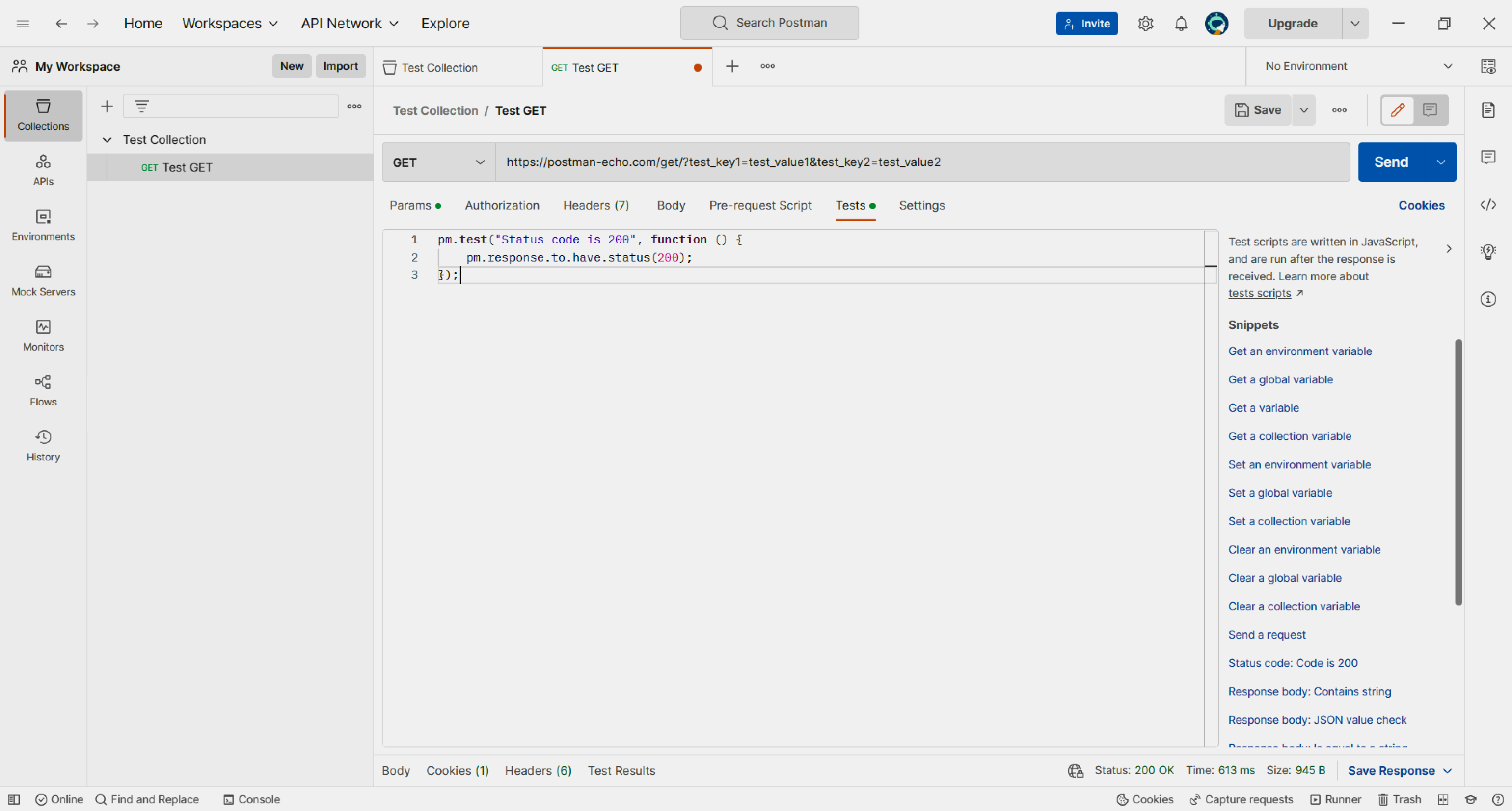The width and height of the screenshot is (1512, 811).
Task: Click the Send request button
Action: point(1390,162)
